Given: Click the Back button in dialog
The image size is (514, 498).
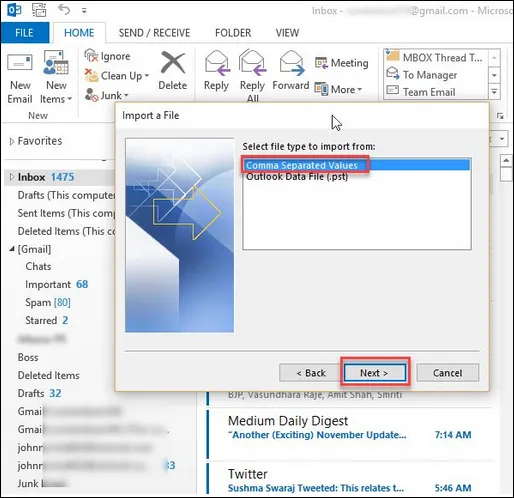Looking at the screenshot, I should [311, 373].
